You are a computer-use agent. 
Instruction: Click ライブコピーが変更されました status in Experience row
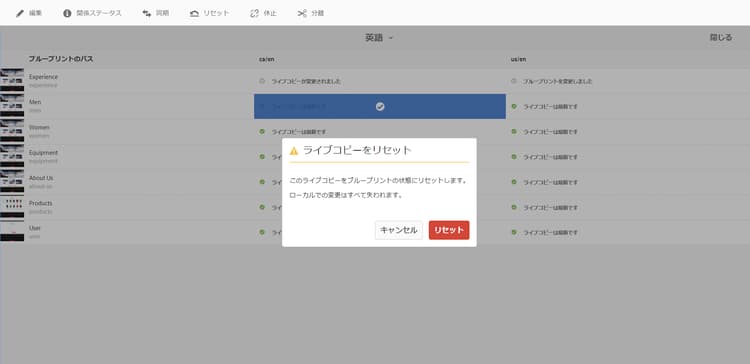coord(306,81)
